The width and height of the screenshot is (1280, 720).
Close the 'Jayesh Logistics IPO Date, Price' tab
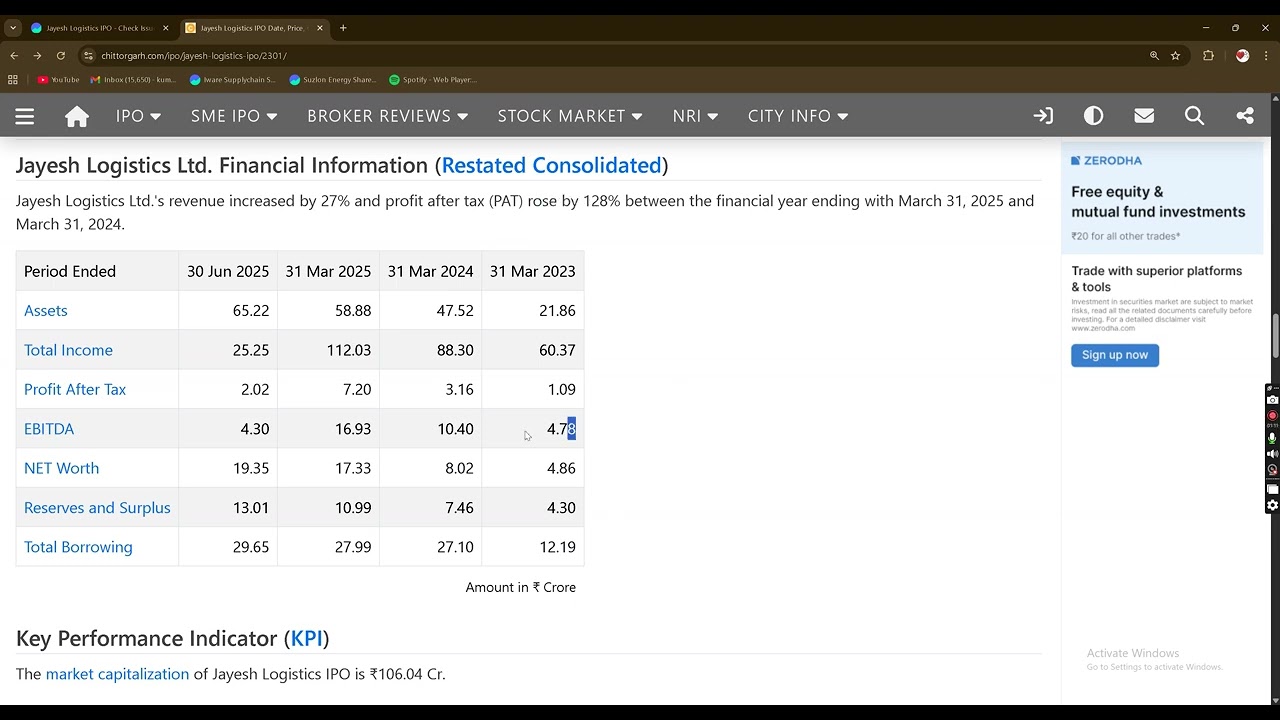pos(319,28)
